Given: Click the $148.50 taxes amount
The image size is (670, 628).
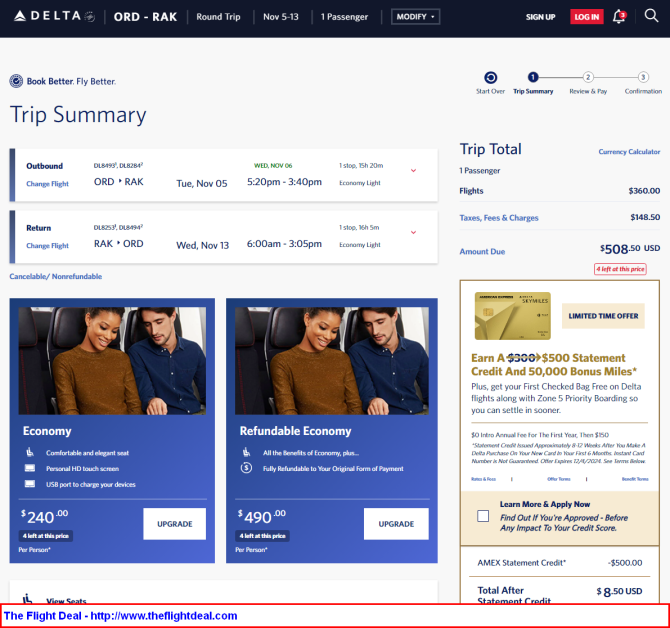Looking at the screenshot, I should (645, 217).
